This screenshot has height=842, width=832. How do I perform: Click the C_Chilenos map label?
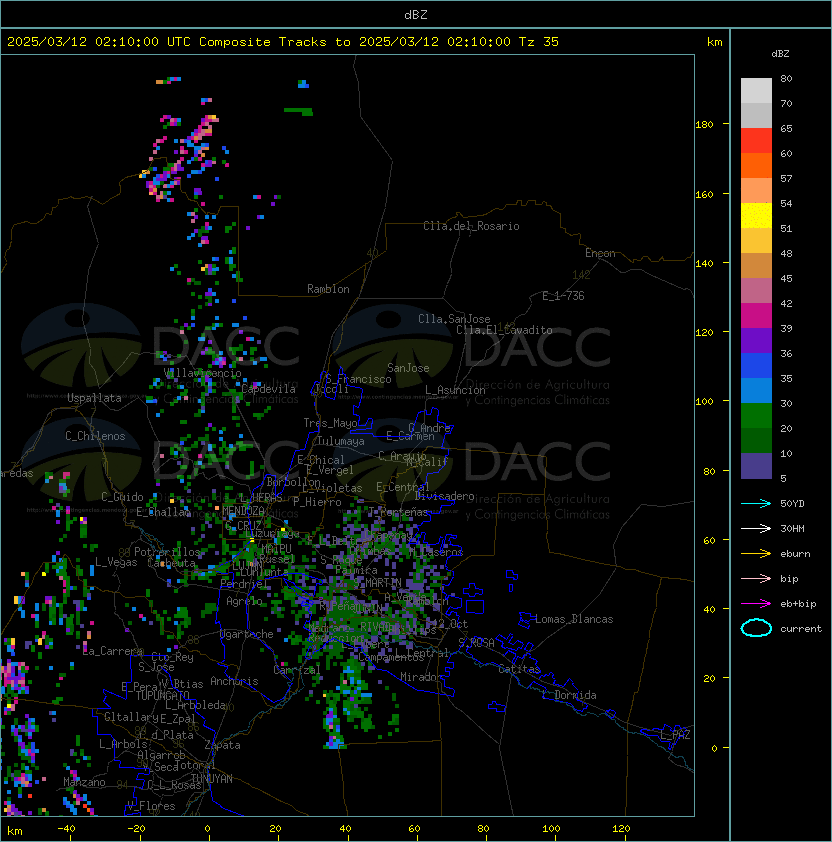point(95,436)
